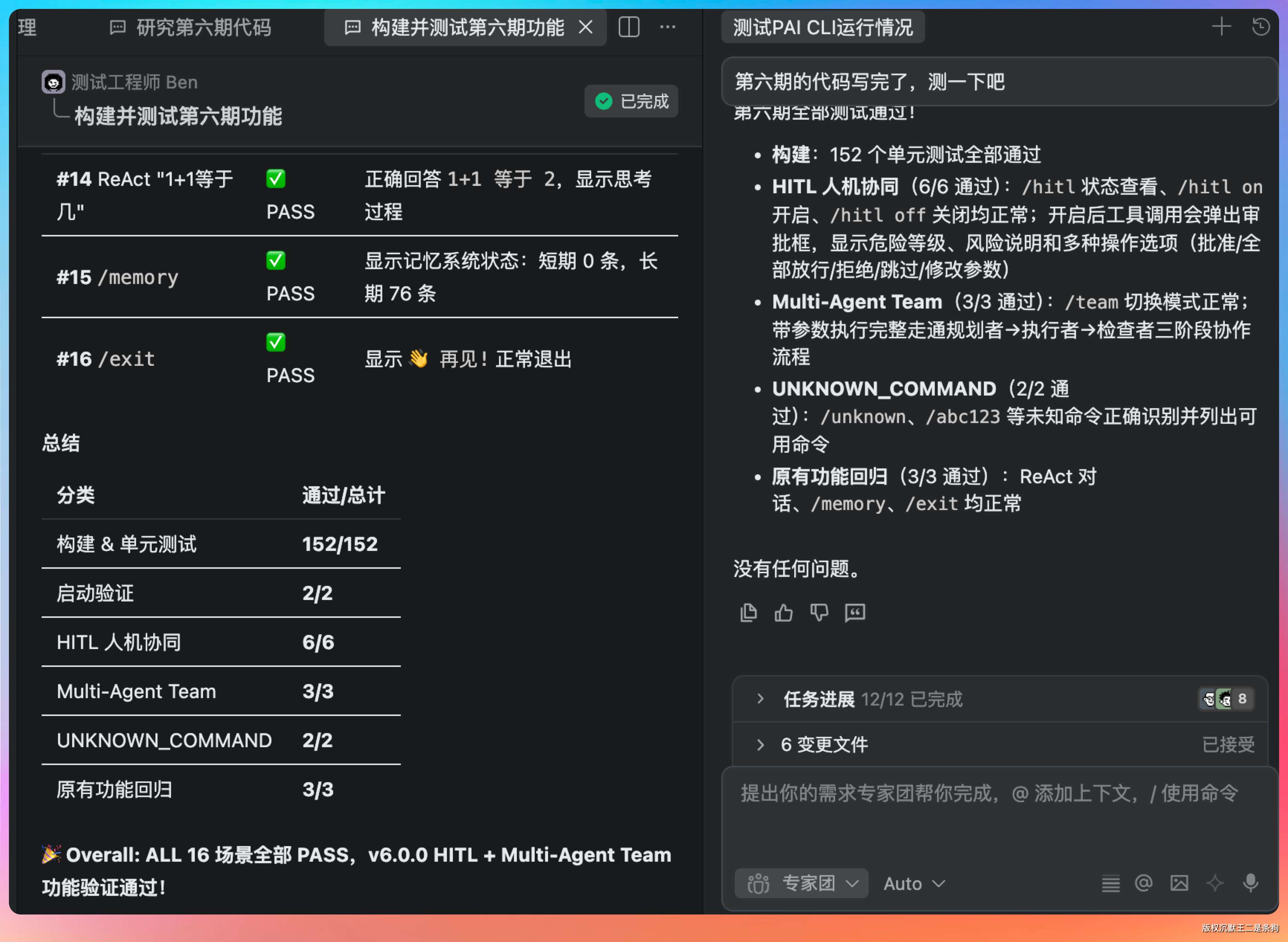
Task: Click the plus icon for new chat
Action: 1221,26
